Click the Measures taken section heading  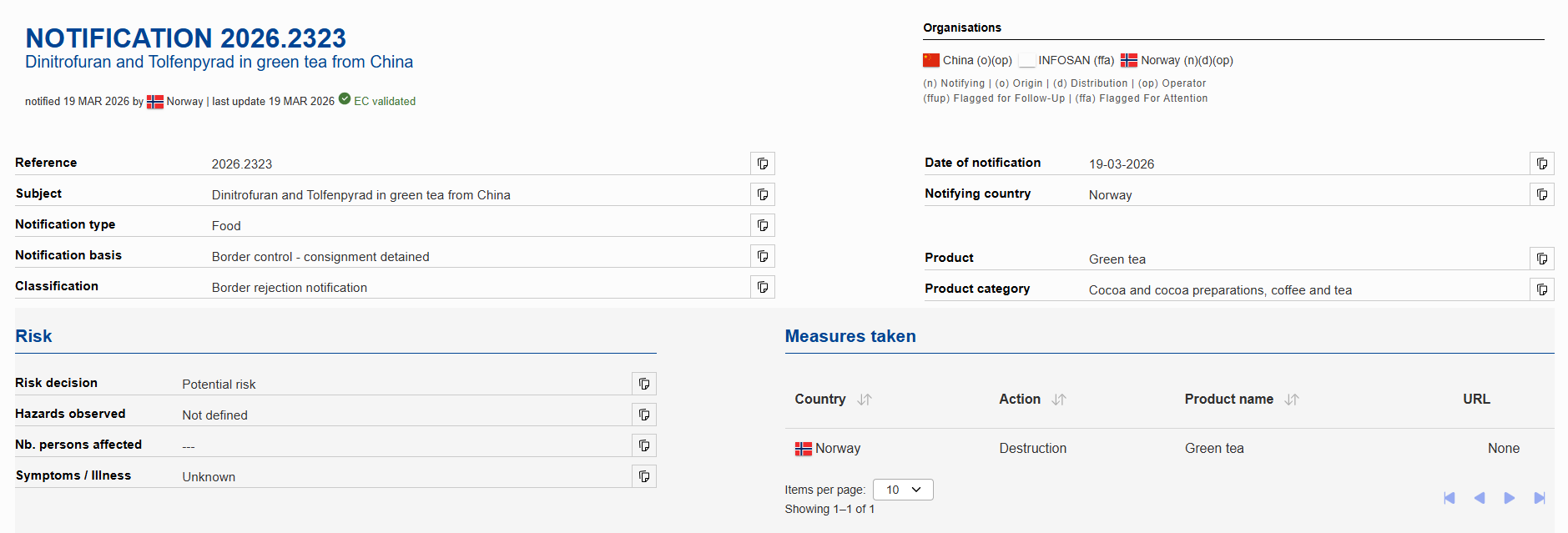[850, 336]
